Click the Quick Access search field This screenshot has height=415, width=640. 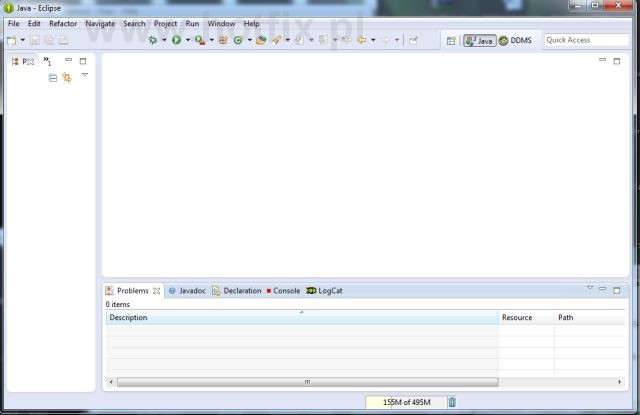tap(585, 40)
